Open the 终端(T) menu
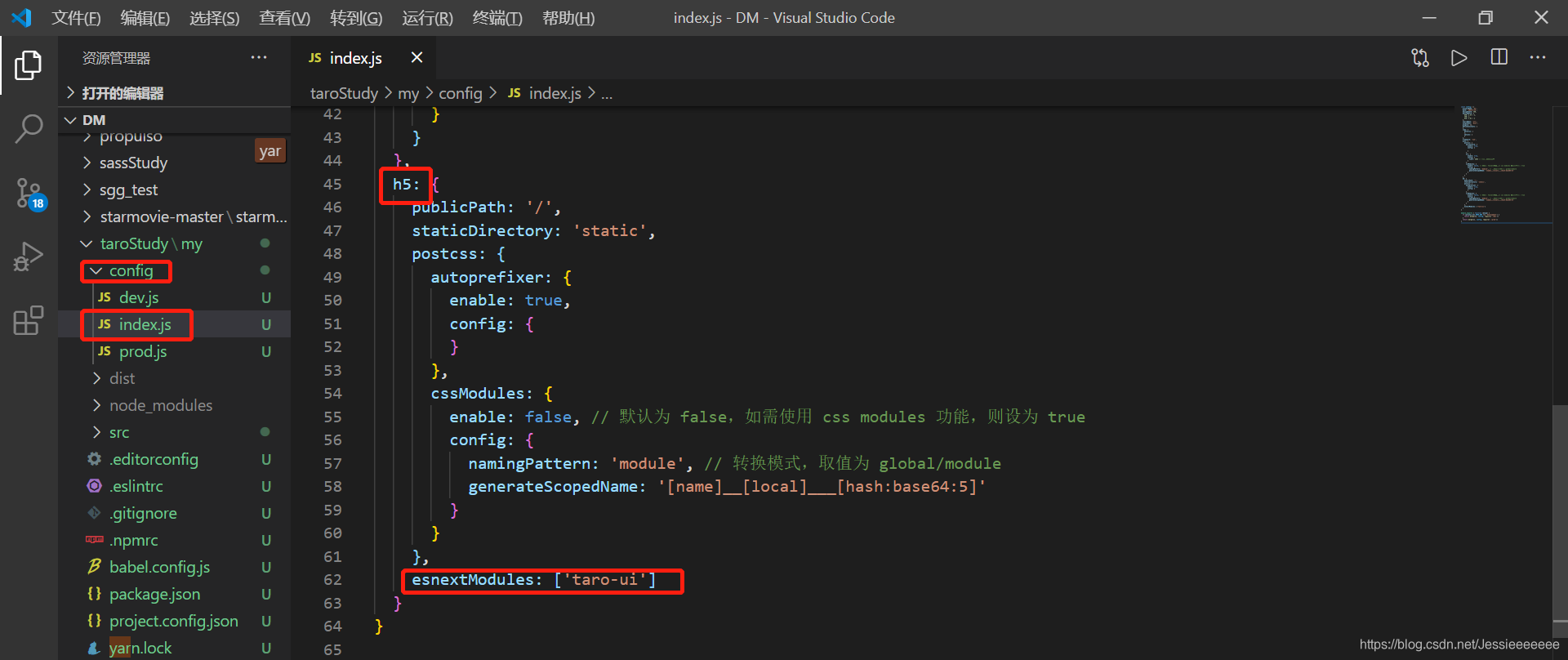The width and height of the screenshot is (1568, 660). [497, 18]
